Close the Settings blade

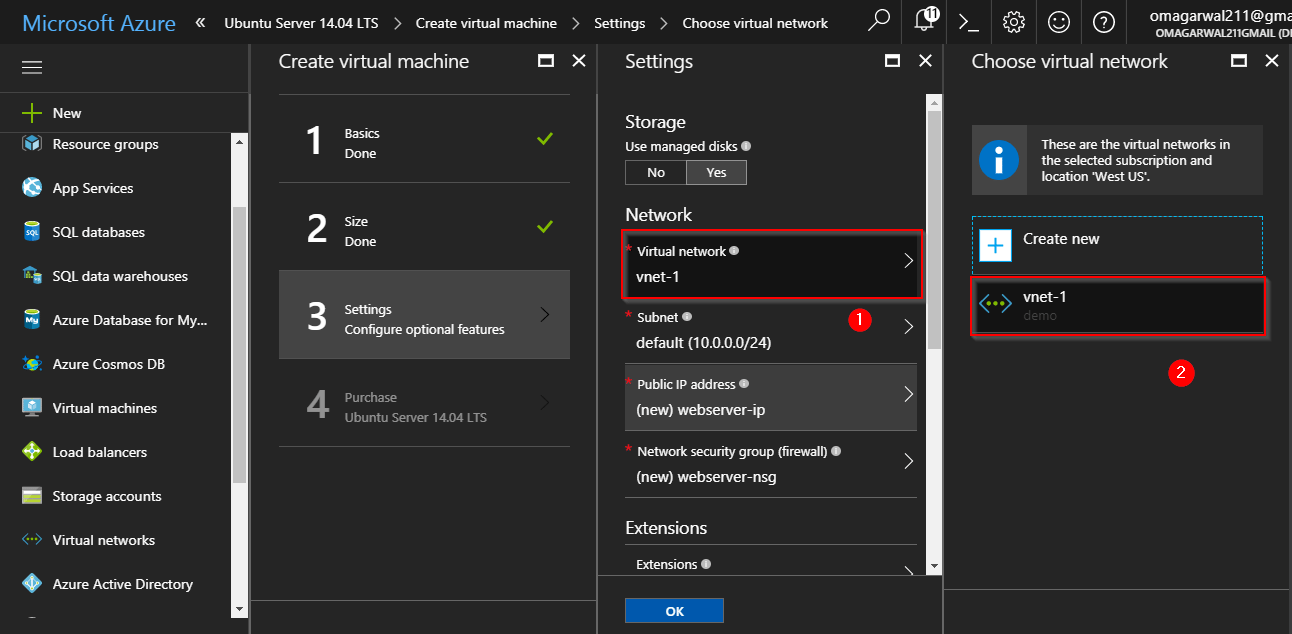925,61
